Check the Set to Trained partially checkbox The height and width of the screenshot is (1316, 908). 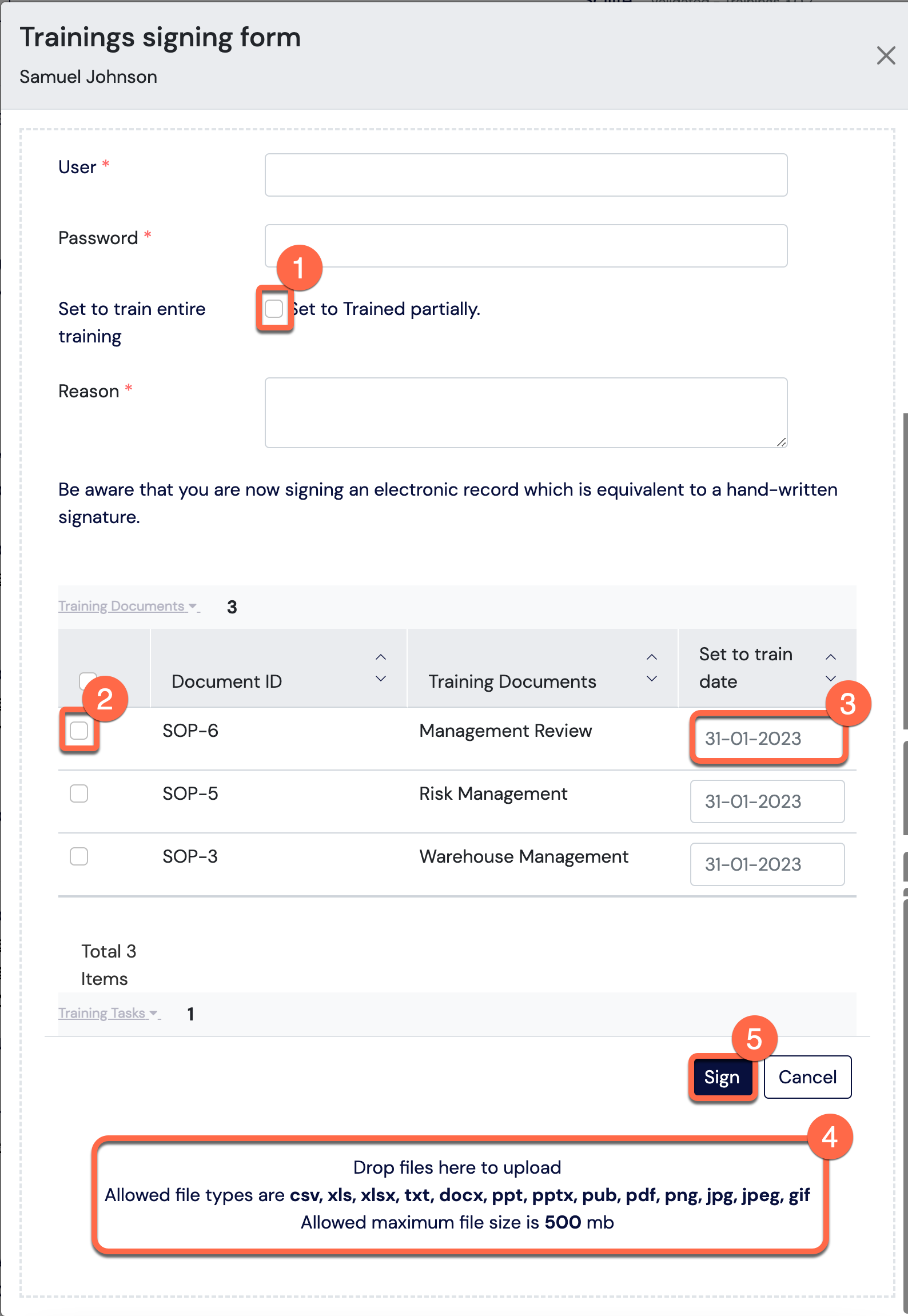coord(274,309)
